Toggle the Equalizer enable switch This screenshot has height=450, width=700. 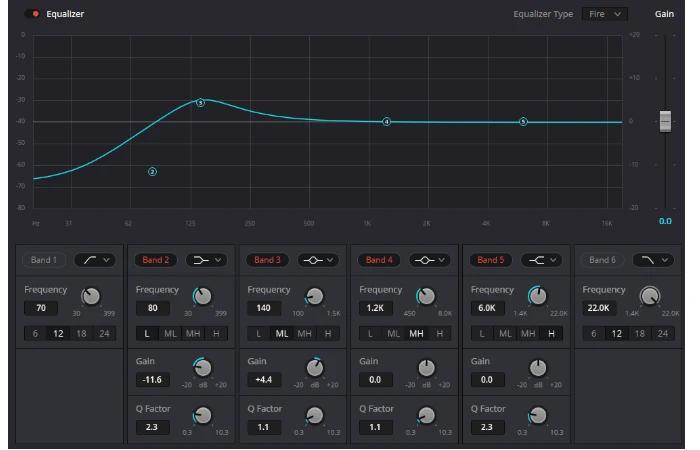tap(32, 14)
